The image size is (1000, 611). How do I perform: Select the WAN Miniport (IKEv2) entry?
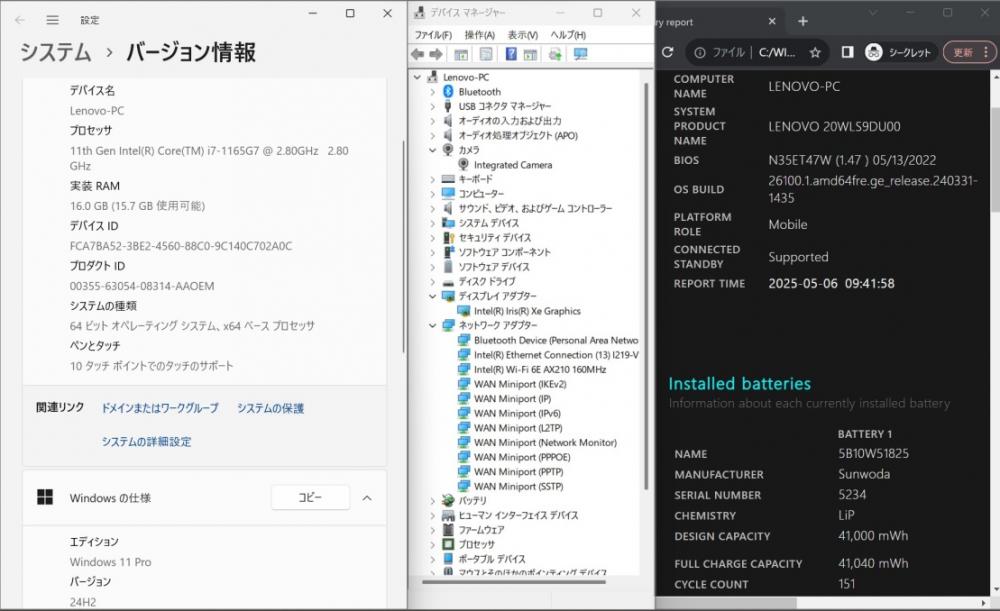pos(520,384)
